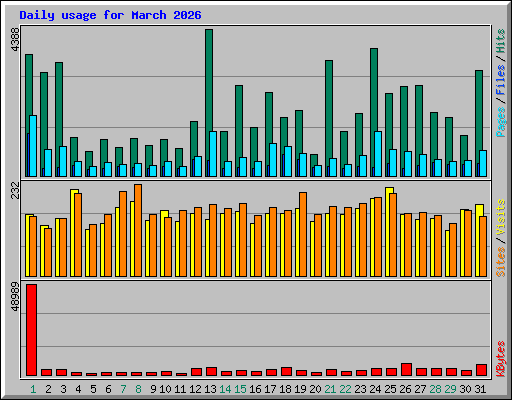Image resolution: width=512 pixels, height=400 pixels.
Task: Click the Sites legend label
Action: [x=501, y=262]
